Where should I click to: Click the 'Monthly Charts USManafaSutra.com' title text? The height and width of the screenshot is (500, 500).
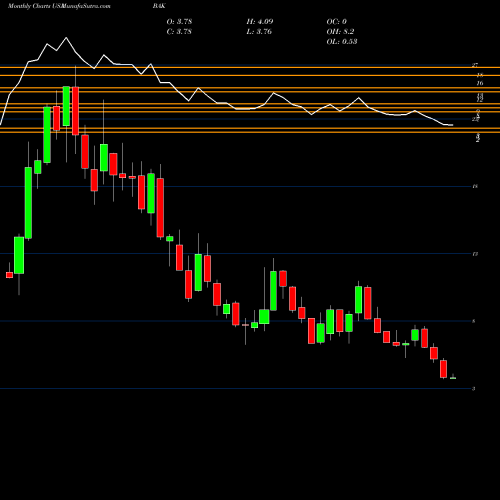tap(59, 6)
